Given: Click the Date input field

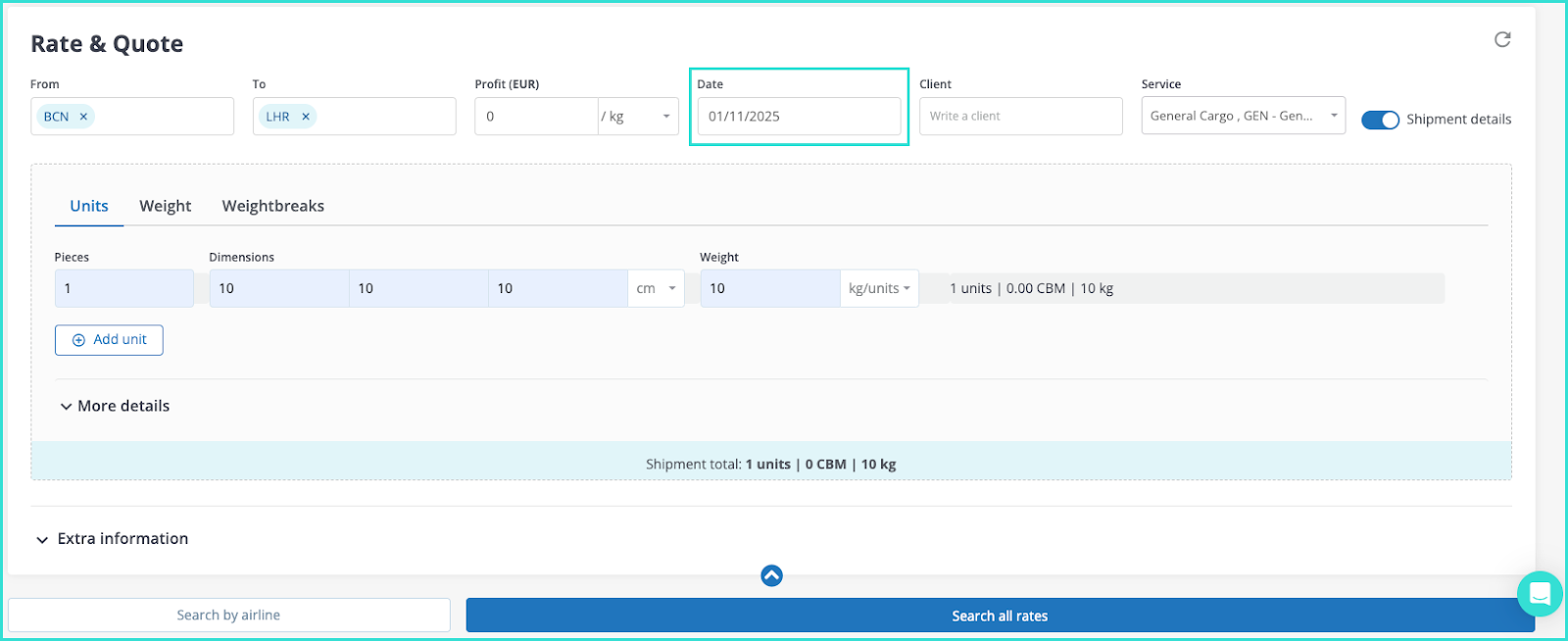Looking at the screenshot, I should 798,117.
